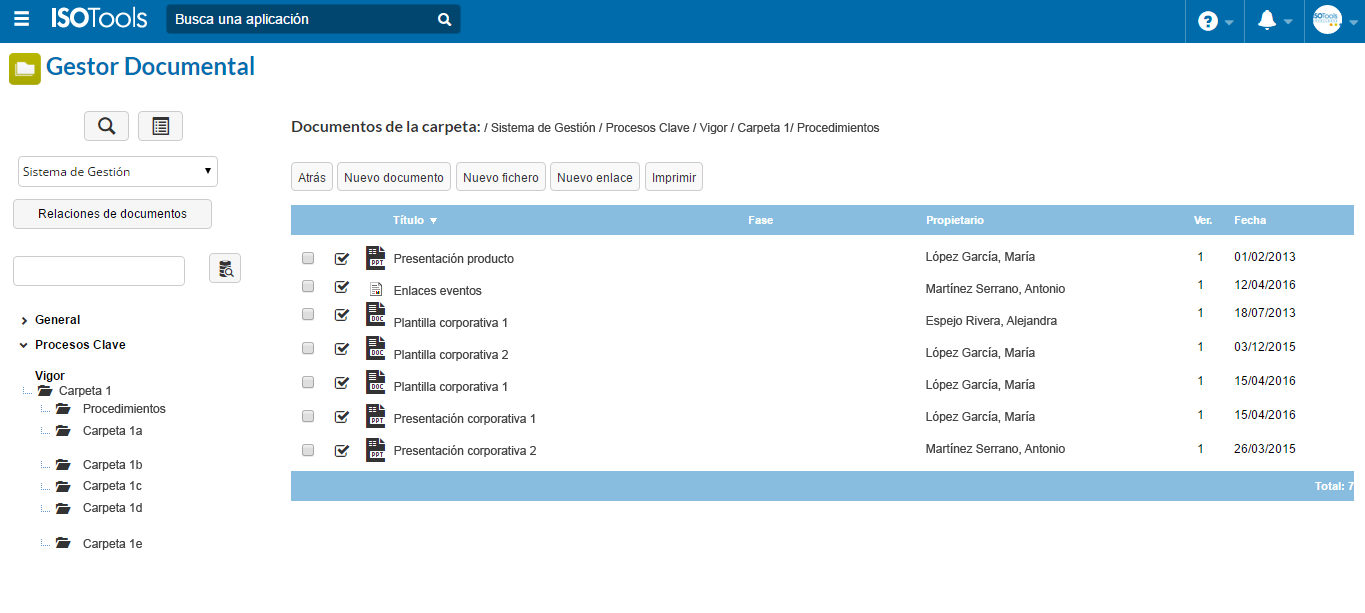Image resolution: width=1365 pixels, height=613 pixels.
Task: Open the Carpeta 1b folder in tree
Action: [x=112, y=465]
